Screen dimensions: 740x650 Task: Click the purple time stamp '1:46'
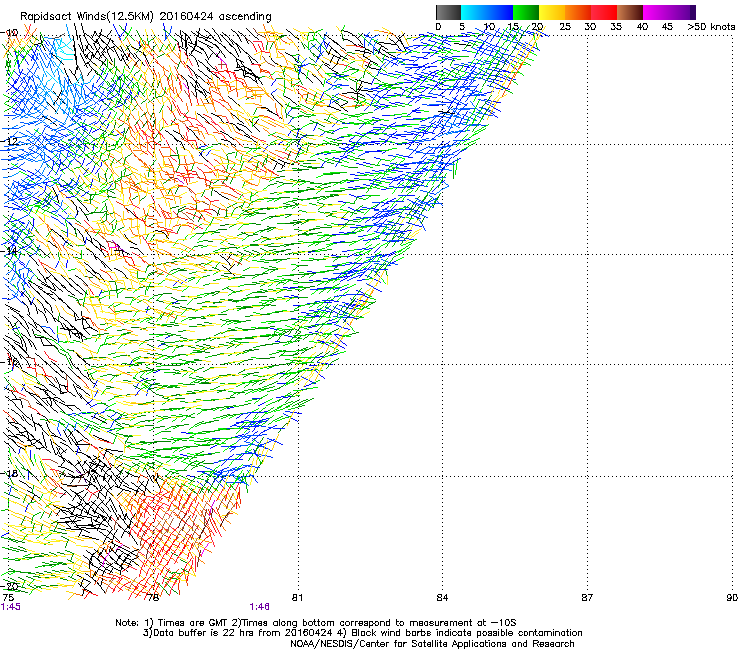click(x=260, y=607)
